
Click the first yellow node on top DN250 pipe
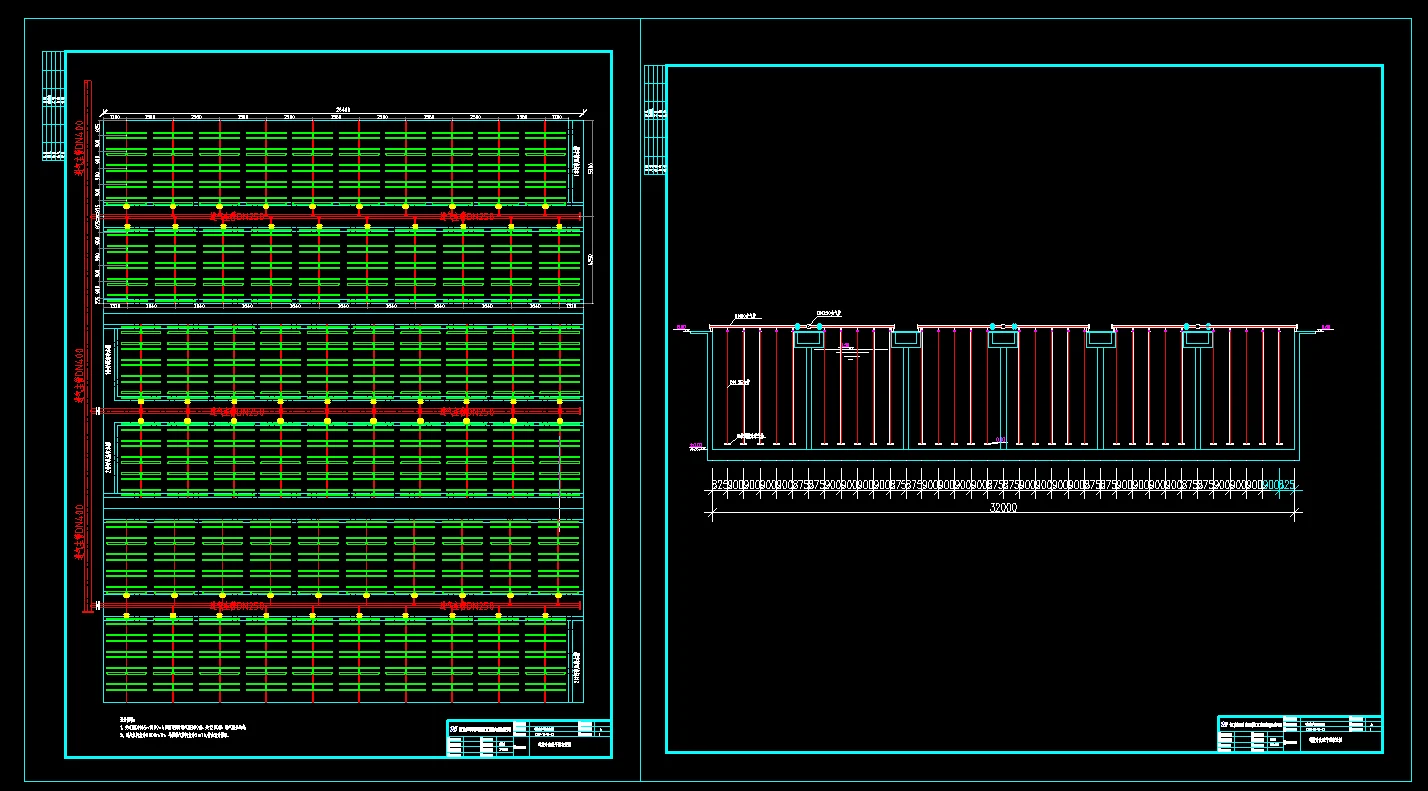click(126, 207)
